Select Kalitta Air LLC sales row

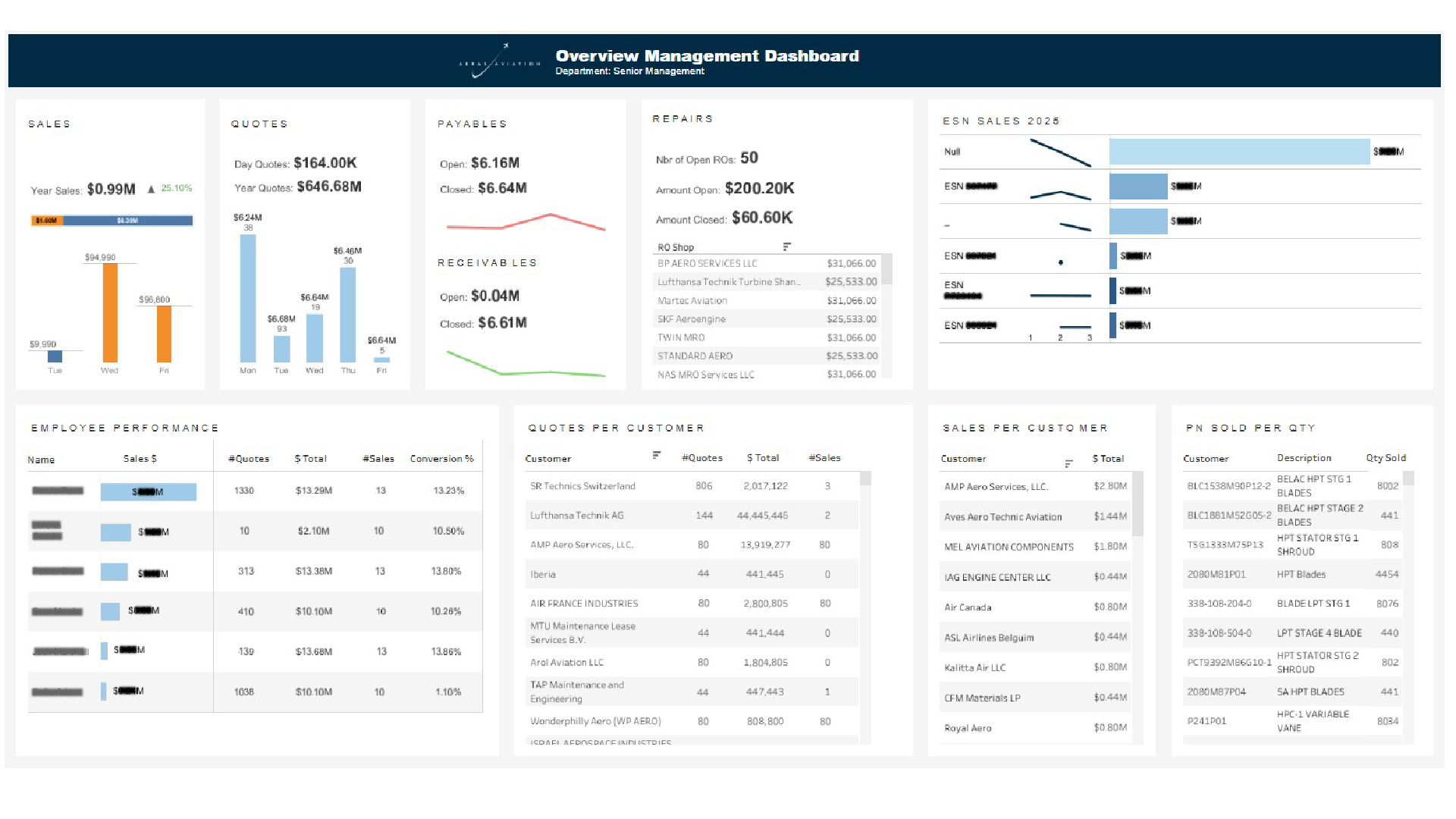click(1035, 668)
